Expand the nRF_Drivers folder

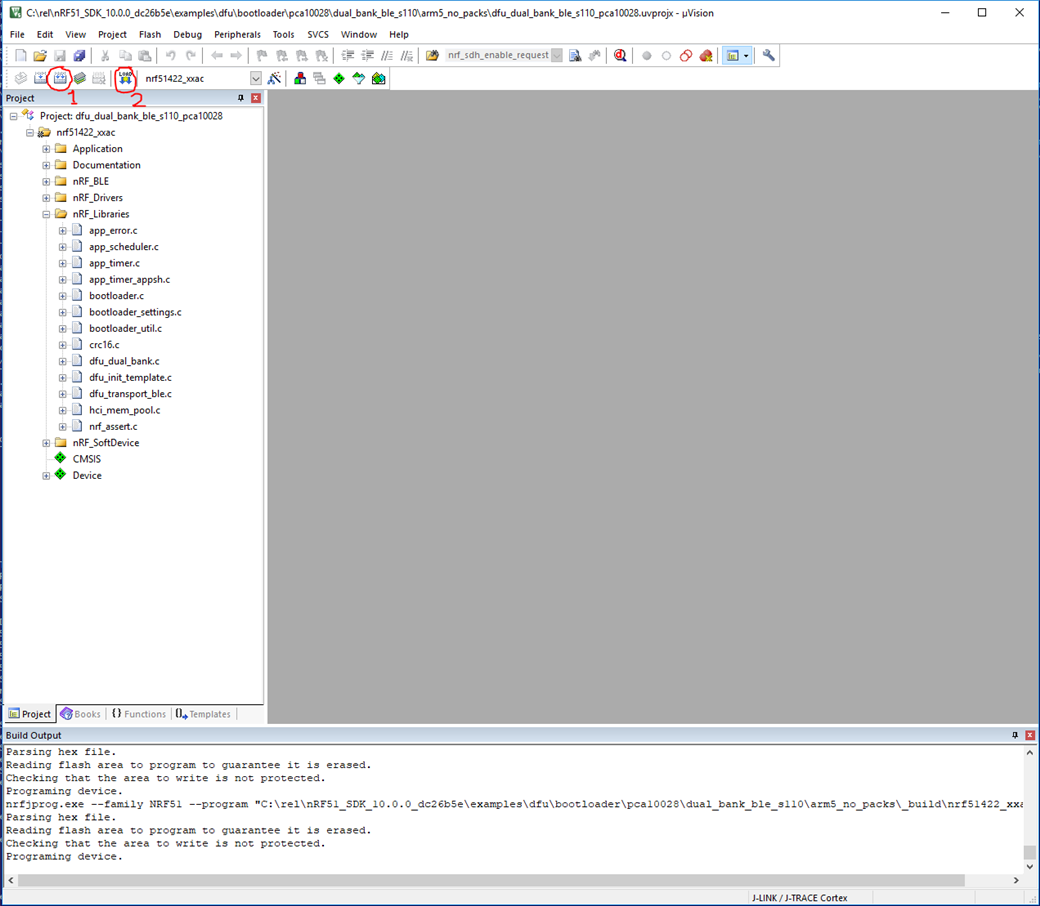tap(46, 198)
